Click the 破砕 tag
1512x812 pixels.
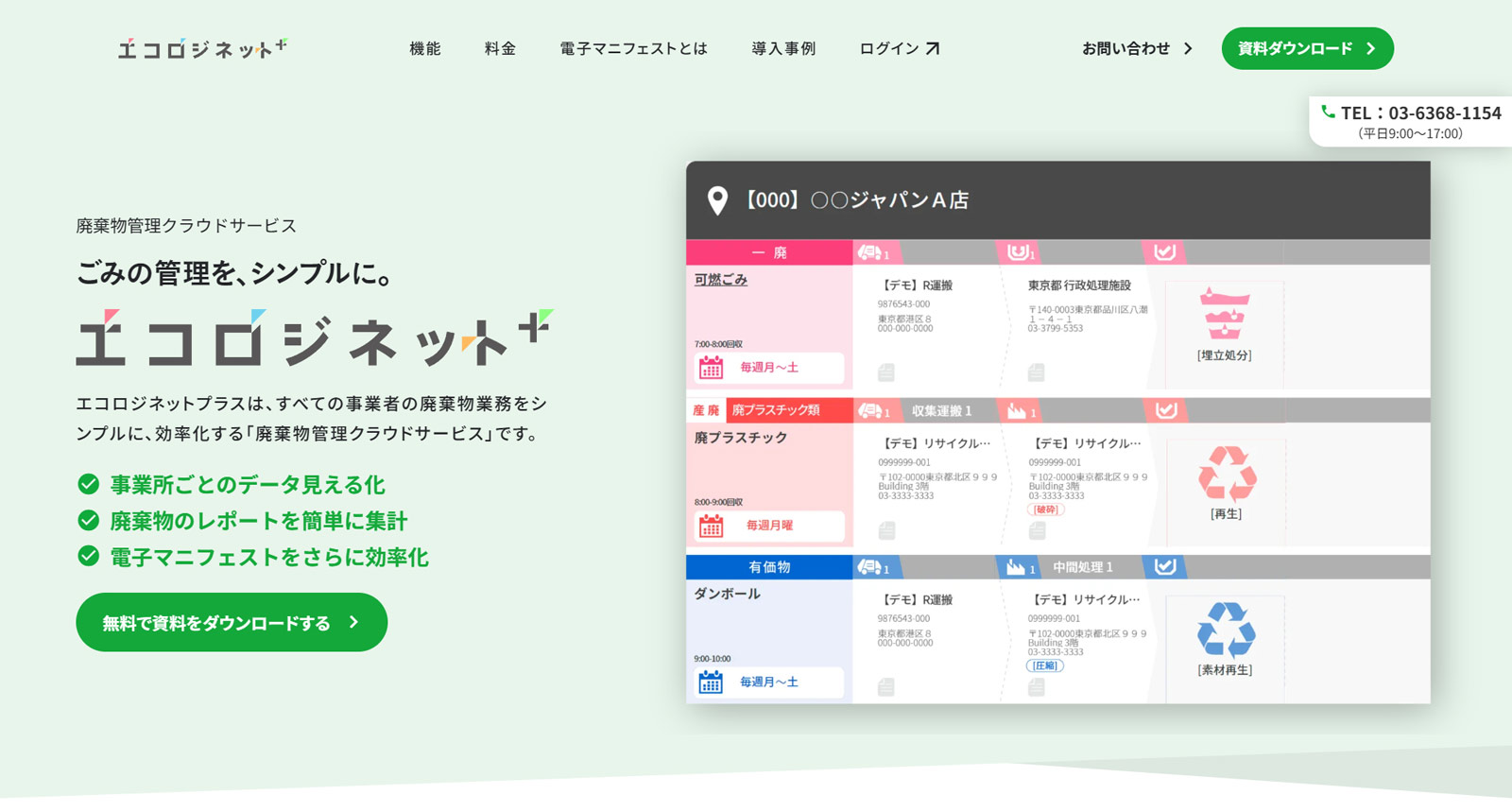(x=1045, y=510)
